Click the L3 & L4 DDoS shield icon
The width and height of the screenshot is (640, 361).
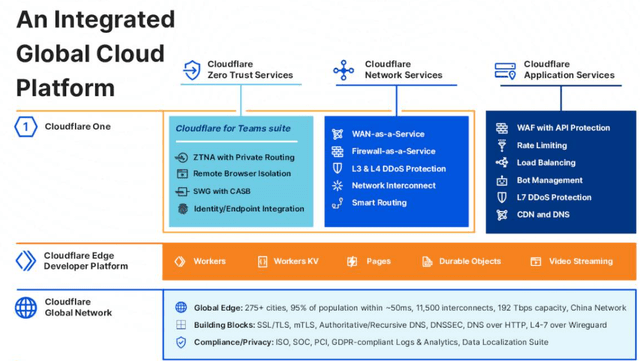pos(338,168)
